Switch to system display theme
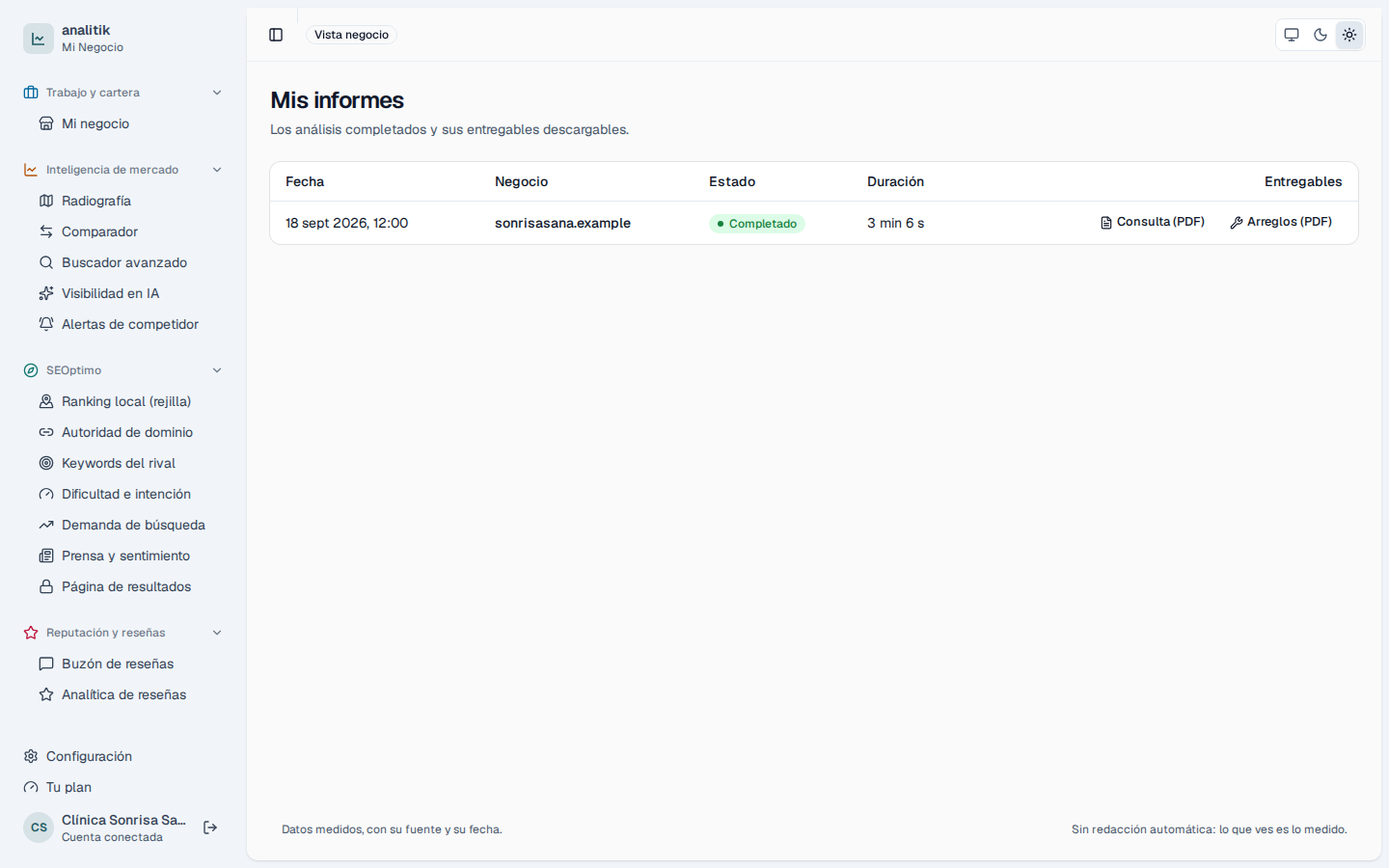Image resolution: width=1389 pixels, height=868 pixels. [x=1292, y=35]
